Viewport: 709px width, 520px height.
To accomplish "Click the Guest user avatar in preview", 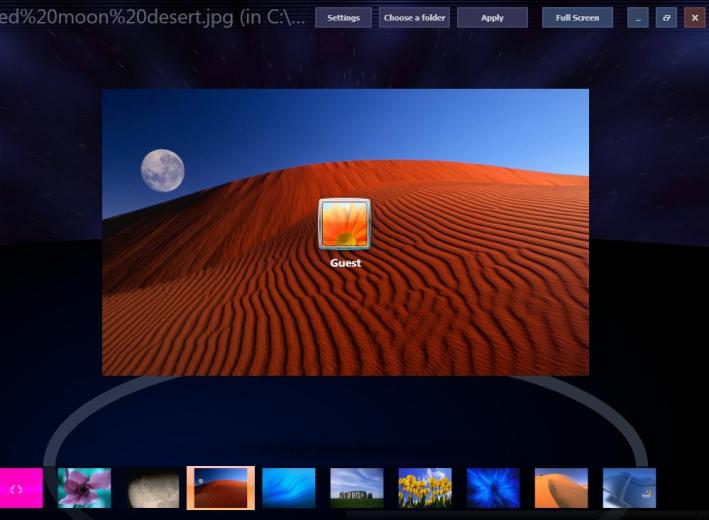I will [345, 224].
